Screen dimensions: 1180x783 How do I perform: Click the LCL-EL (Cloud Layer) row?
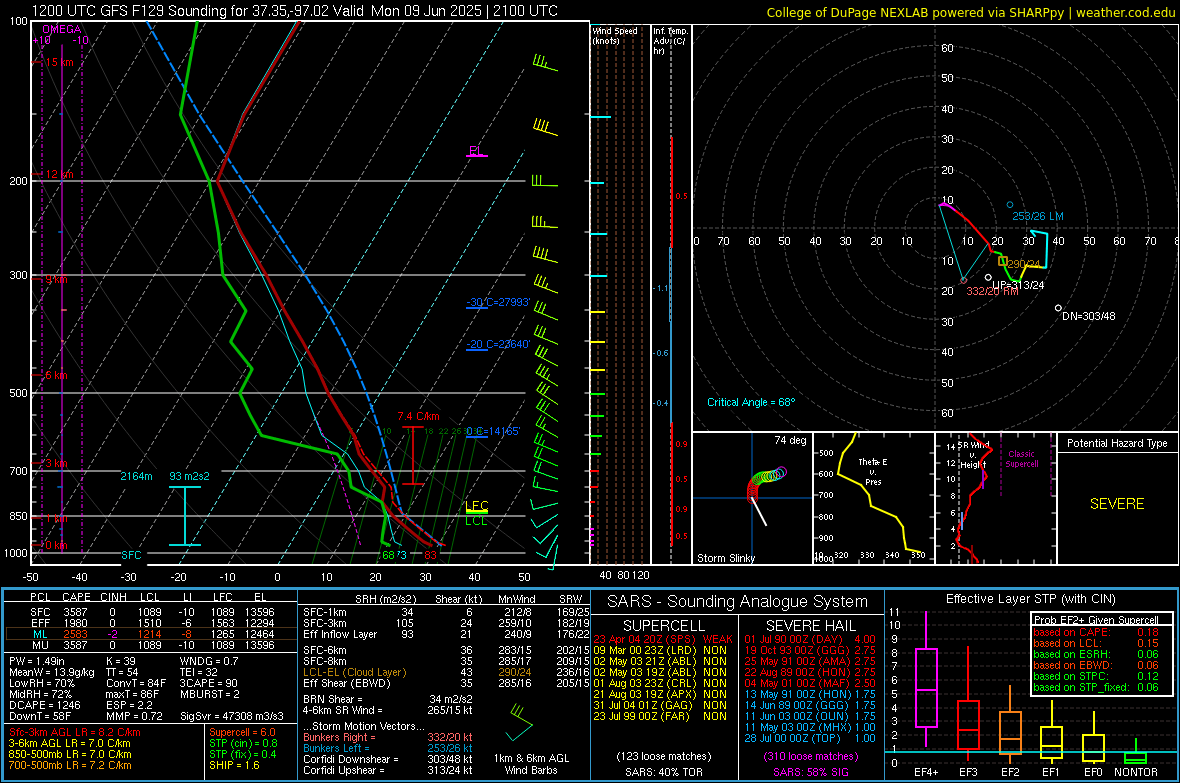[x=446, y=672]
